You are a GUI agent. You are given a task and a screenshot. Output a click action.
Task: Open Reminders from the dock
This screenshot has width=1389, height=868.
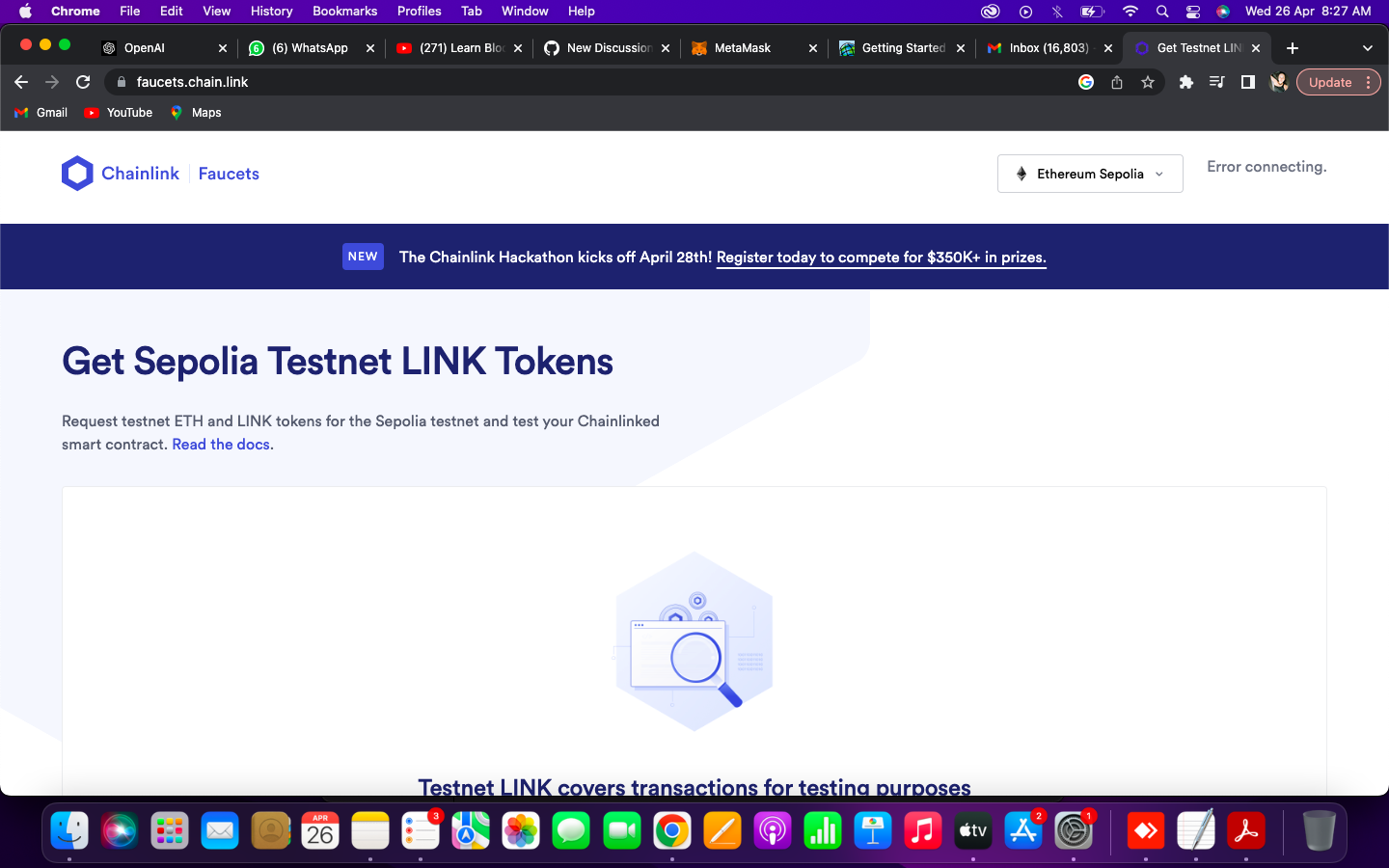point(421,830)
